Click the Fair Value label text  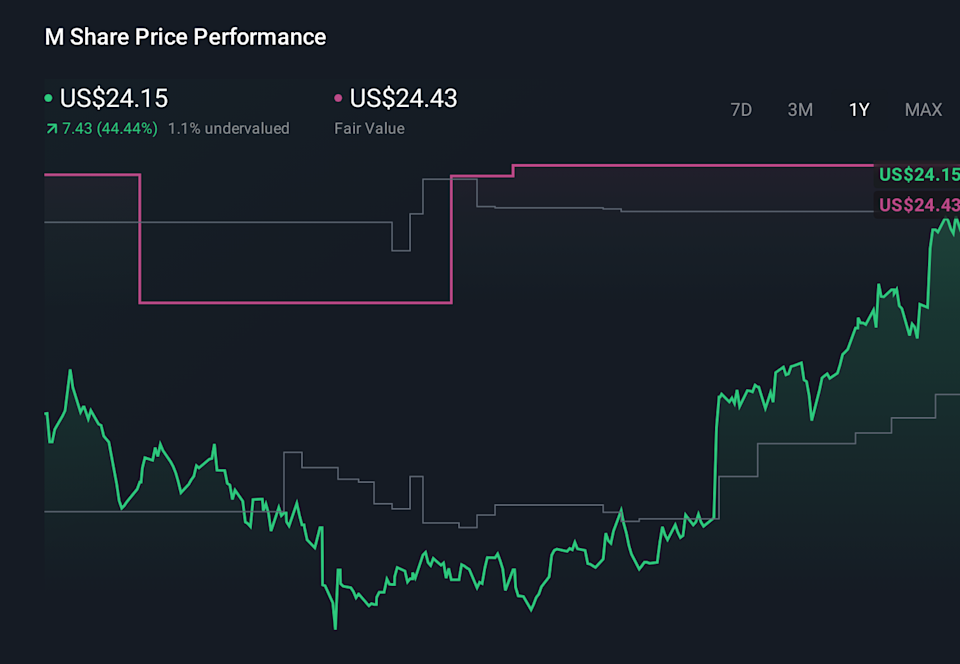[x=369, y=128]
